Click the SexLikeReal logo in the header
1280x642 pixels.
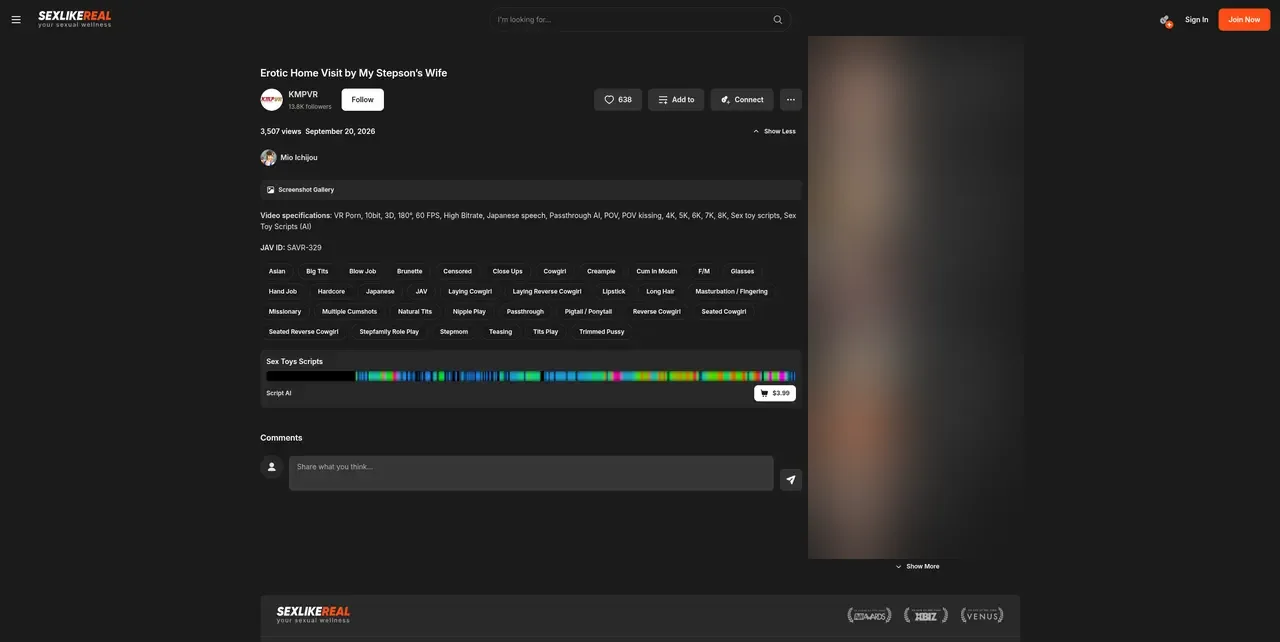click(75, 19)
